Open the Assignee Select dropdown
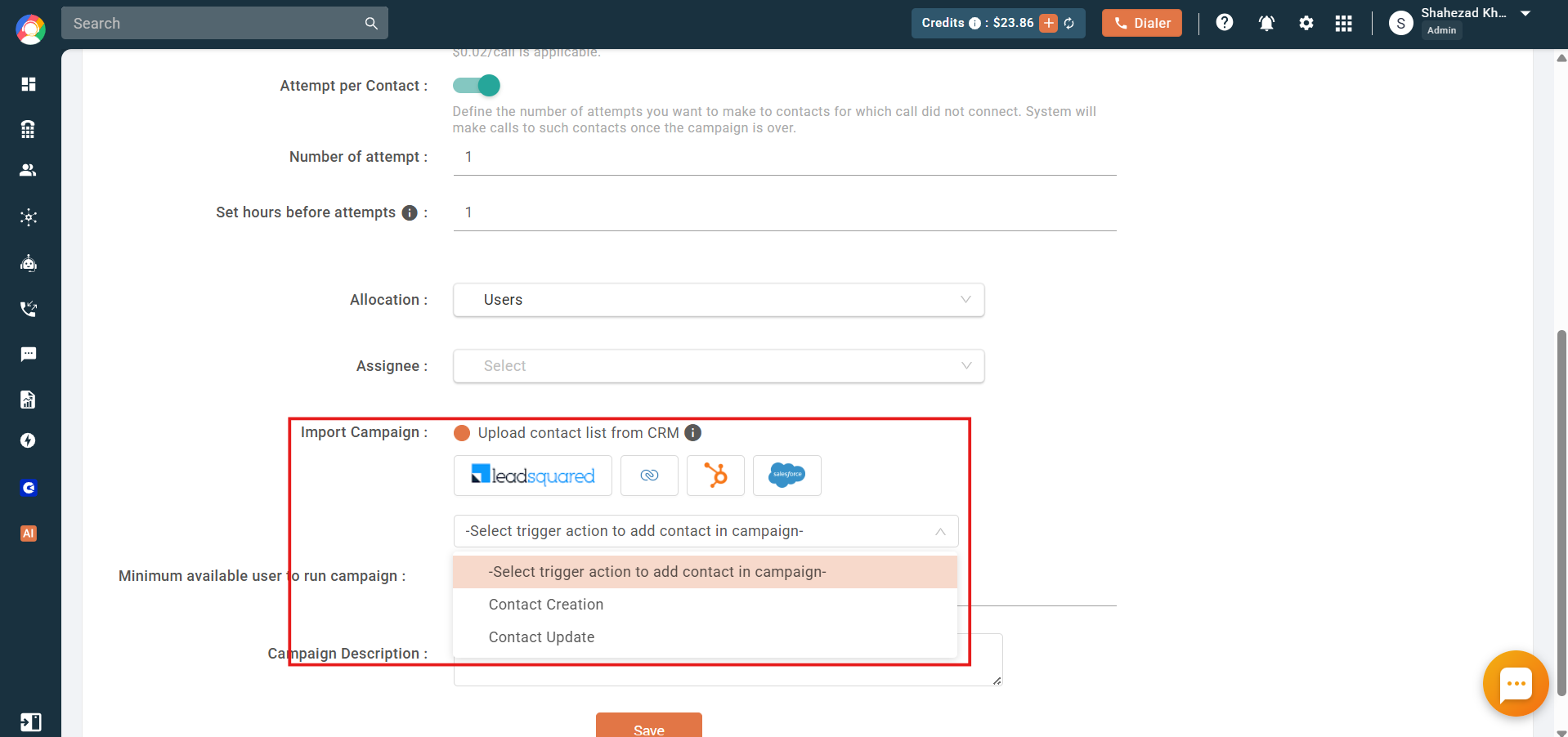The width and height of the screenshot is (1568, 737). click(719, 366)
